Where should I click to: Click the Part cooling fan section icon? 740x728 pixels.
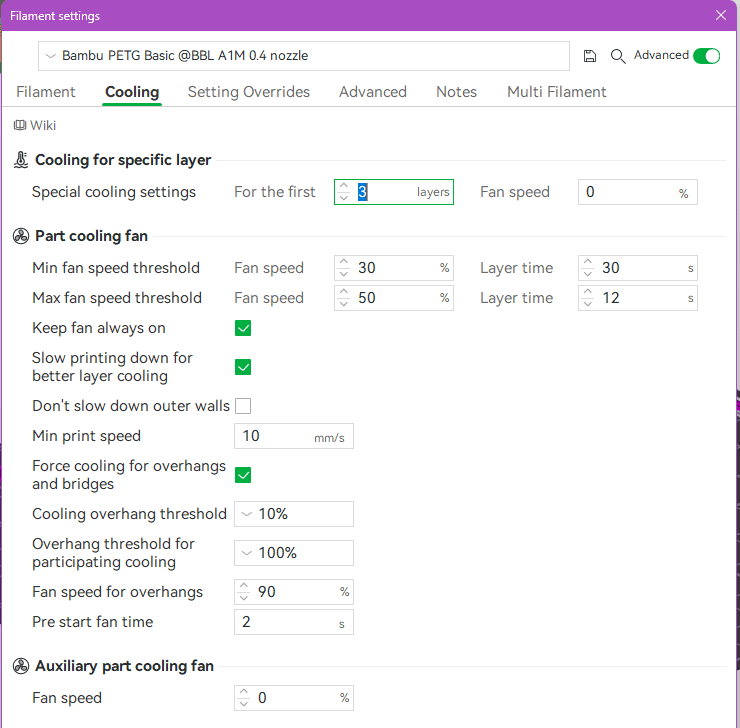[x=21, y=236]
